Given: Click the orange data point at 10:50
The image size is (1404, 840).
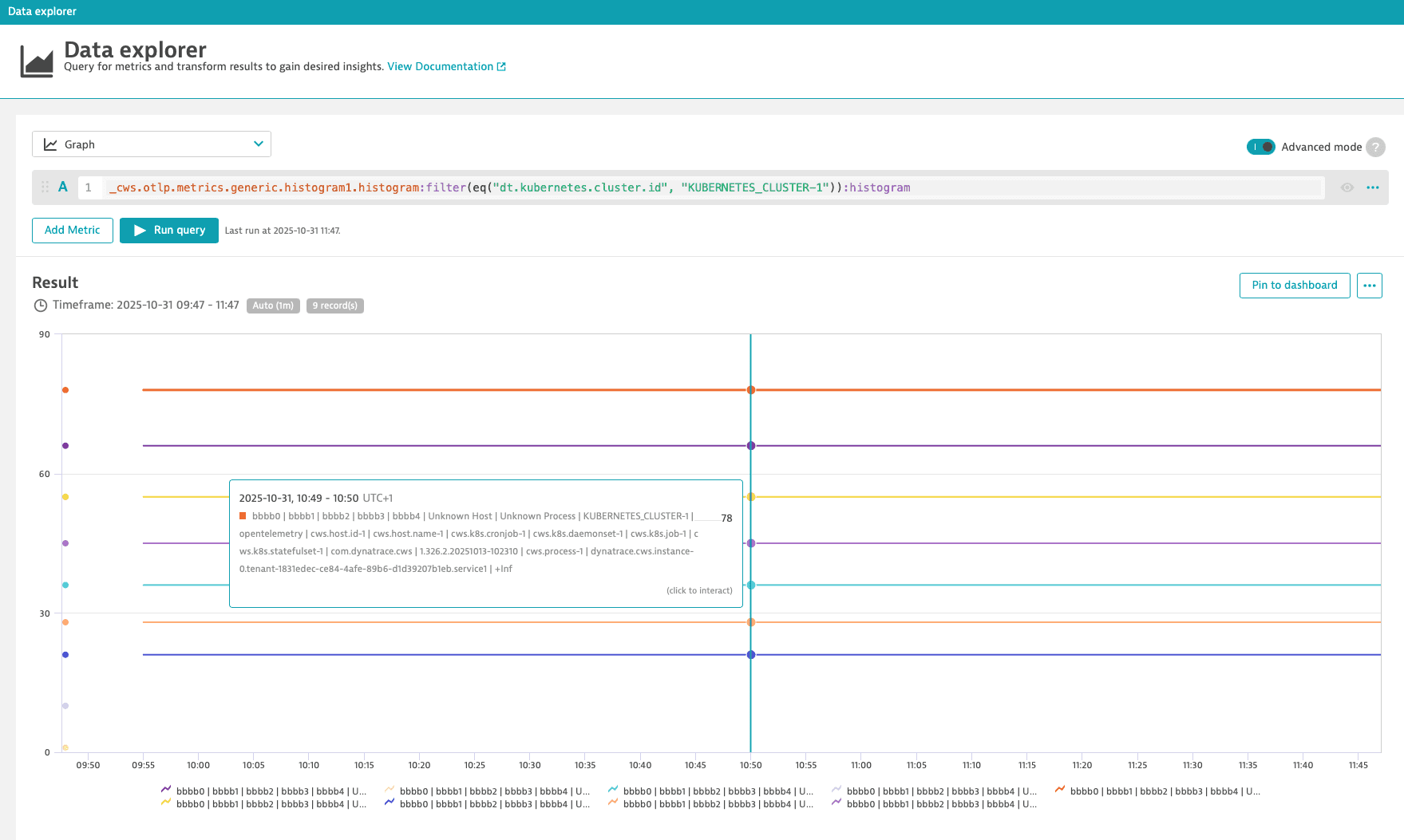Looking at the screenshot, I should [751, 622].
